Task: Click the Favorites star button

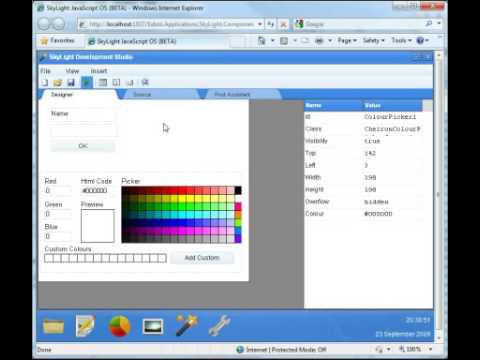Action: (57, 41)
